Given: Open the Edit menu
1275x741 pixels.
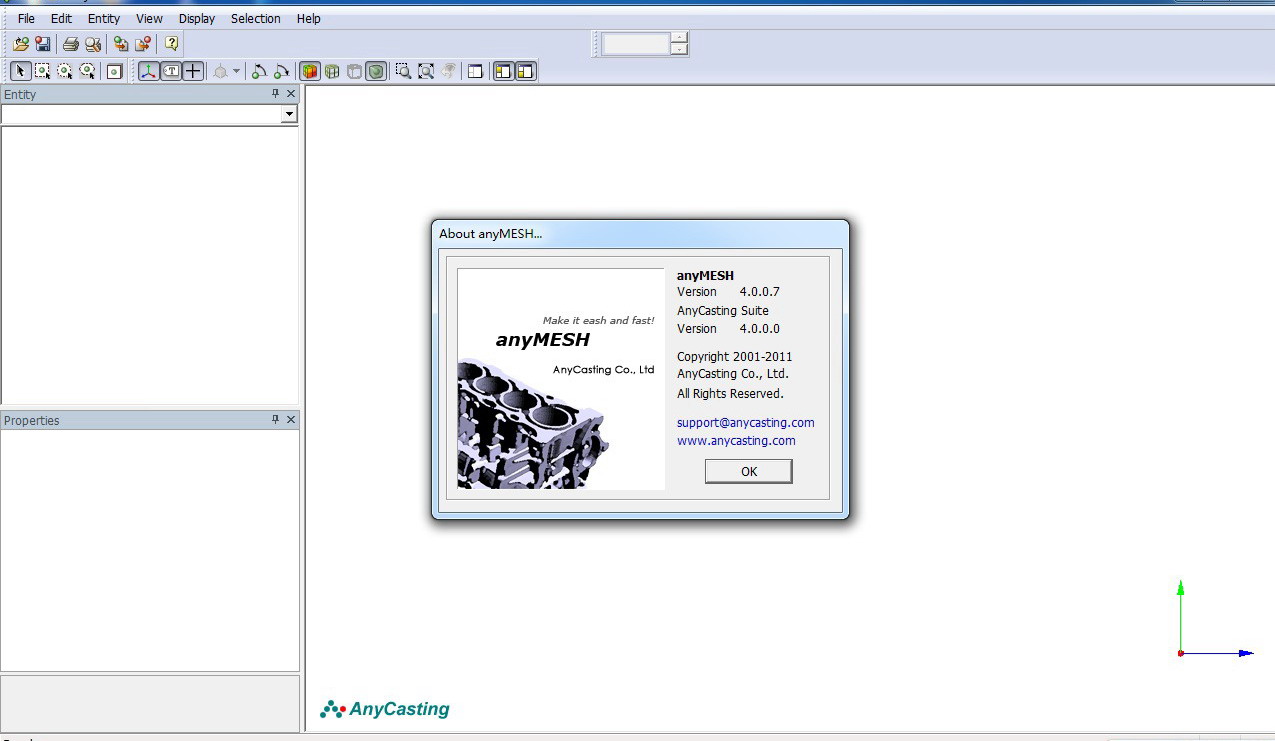Looking at the screenshot, I should coord(62,18).
